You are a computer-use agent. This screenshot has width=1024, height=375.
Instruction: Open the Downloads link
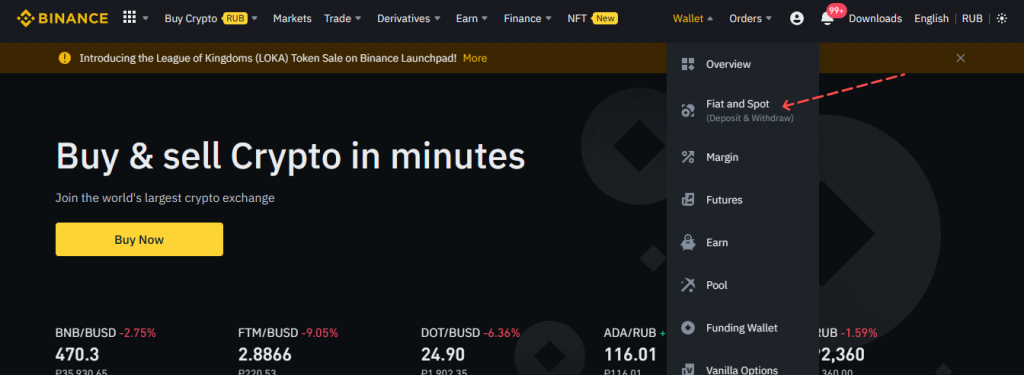point(875,18)
